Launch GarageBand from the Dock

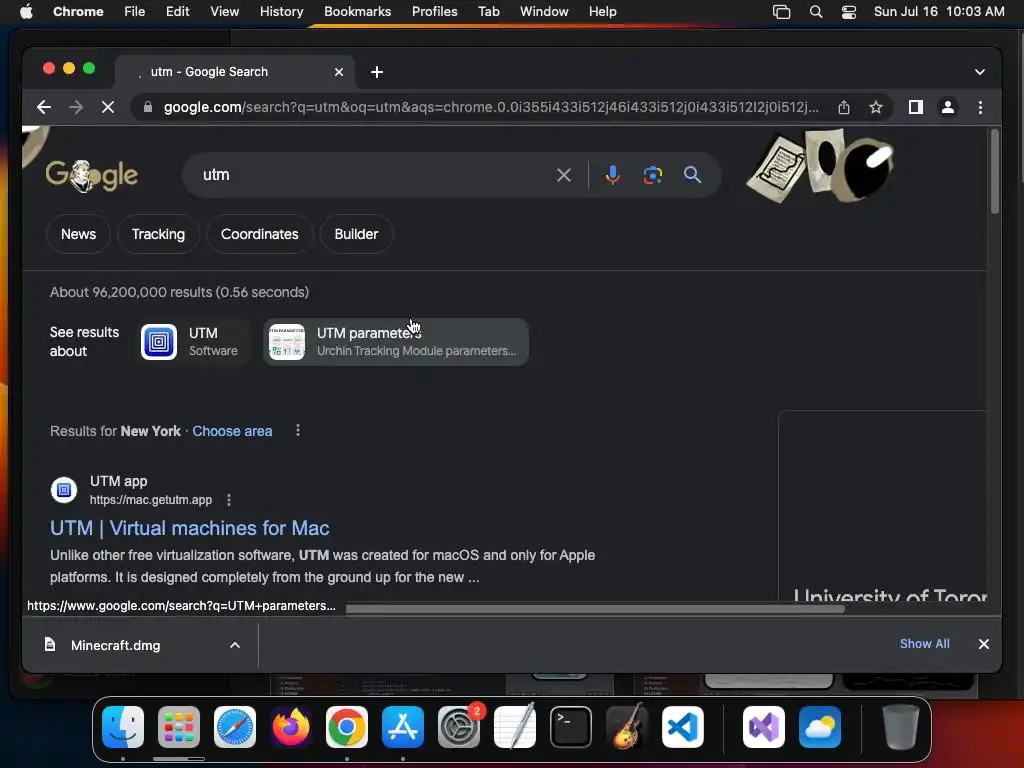[x=627, y=727]
